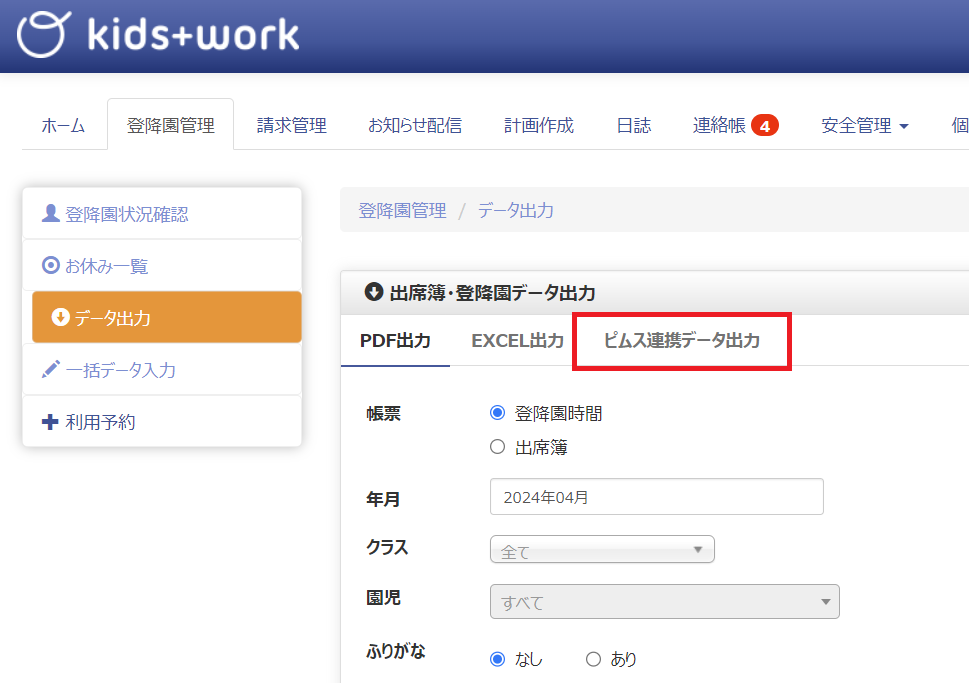This screenshot has width=969, height=683.
Task: Select ふりがな あり radio button
Action: [593, 660]
